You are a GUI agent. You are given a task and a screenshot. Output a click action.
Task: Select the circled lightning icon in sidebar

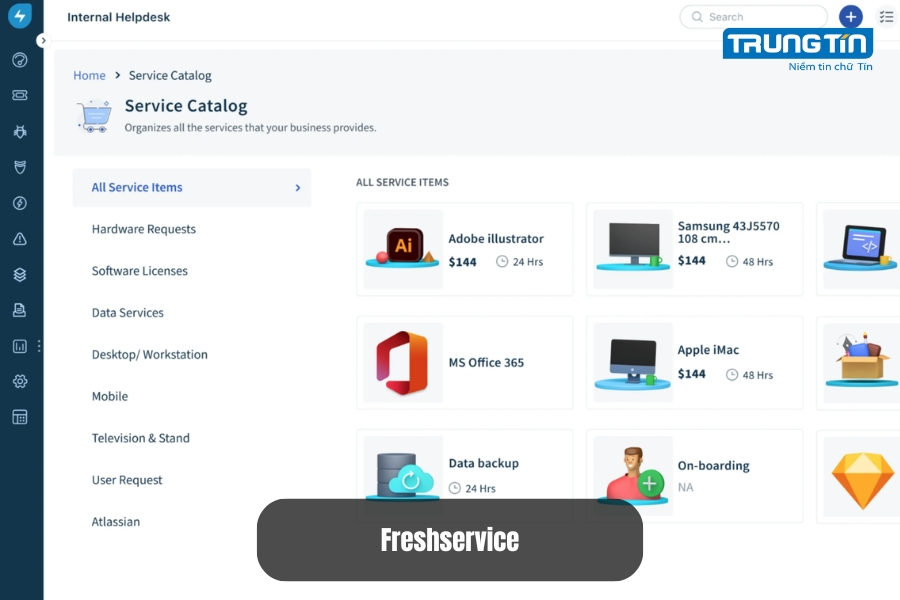tap(19, 203)
